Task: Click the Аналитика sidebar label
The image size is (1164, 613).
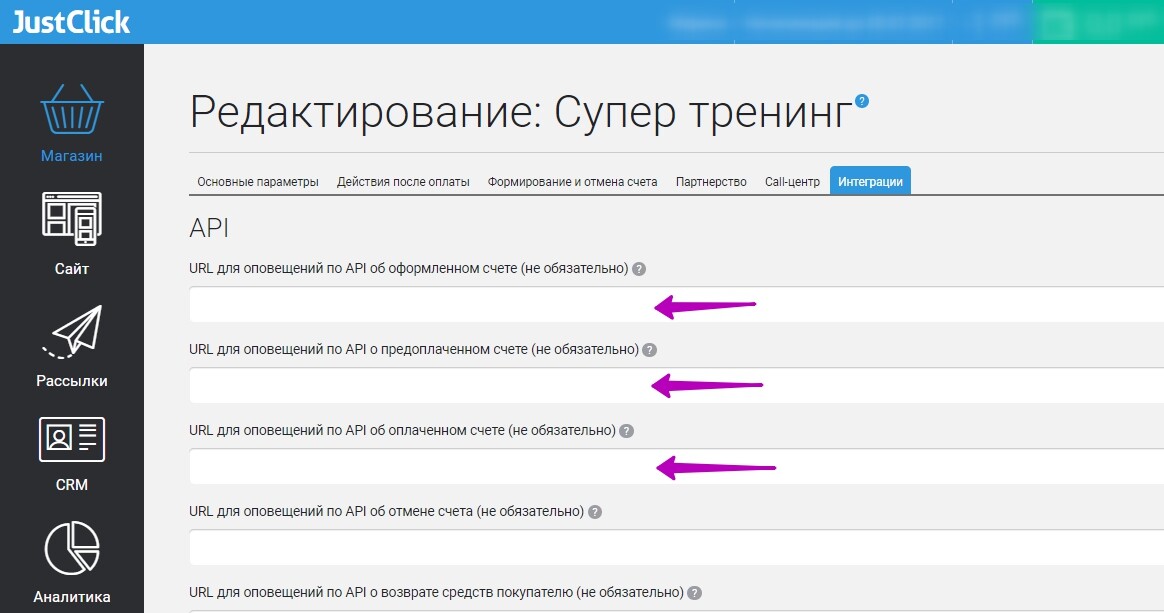Action: click(72, 597)
